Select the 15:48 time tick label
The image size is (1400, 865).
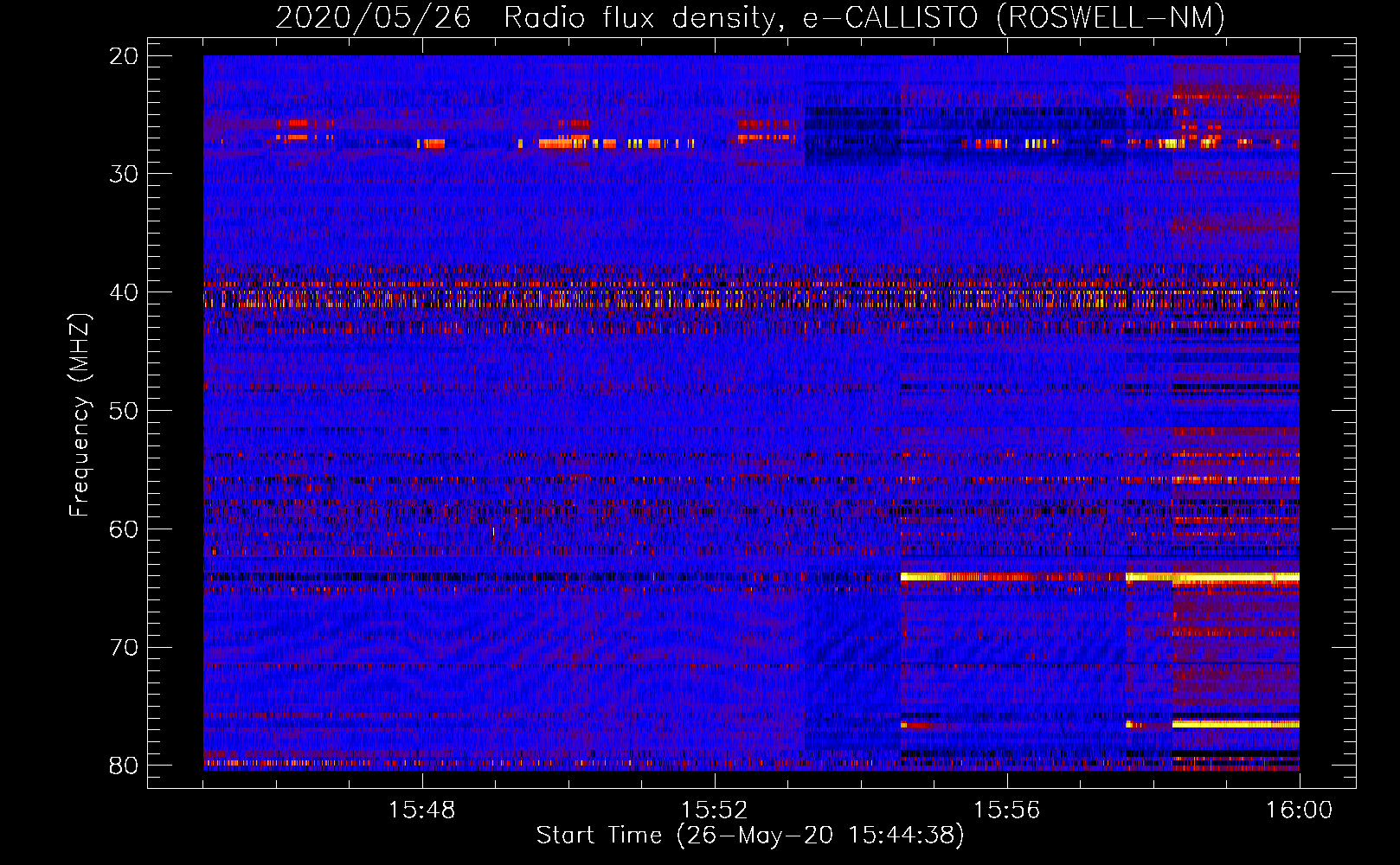422,811
